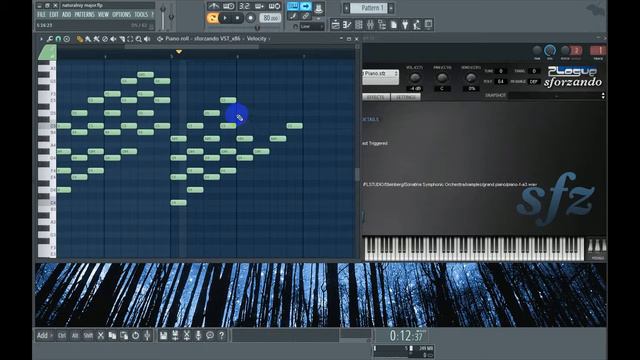
Task: Adjust the main volume slider
Action: pos(163,16)
